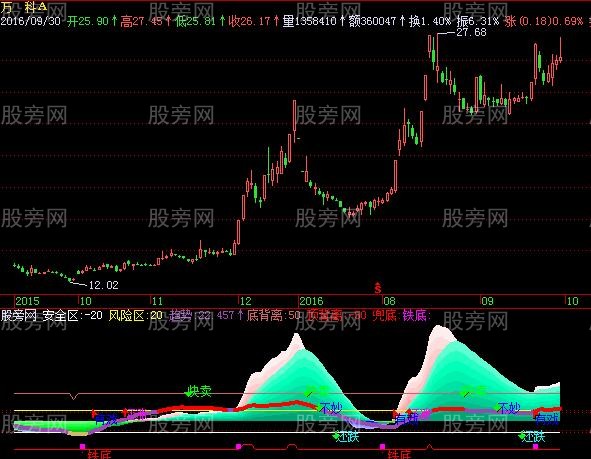
Task: Click the 风险区:20 indicator parameter
Action: (136, 315)
